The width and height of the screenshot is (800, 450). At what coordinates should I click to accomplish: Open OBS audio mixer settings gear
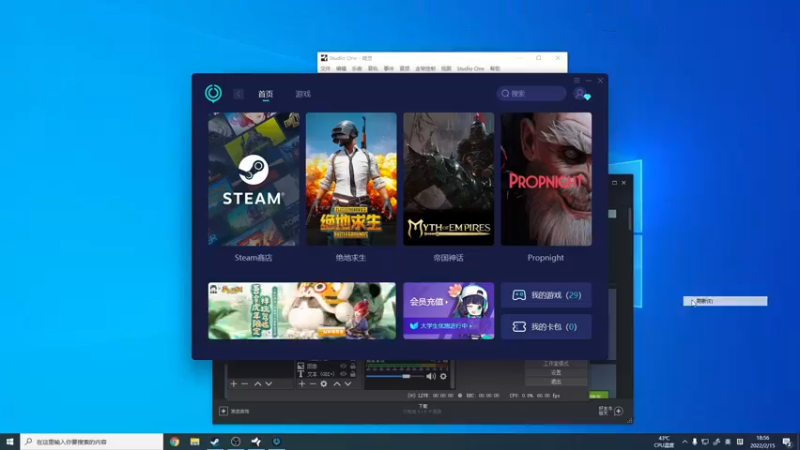(x=443, y=377)
